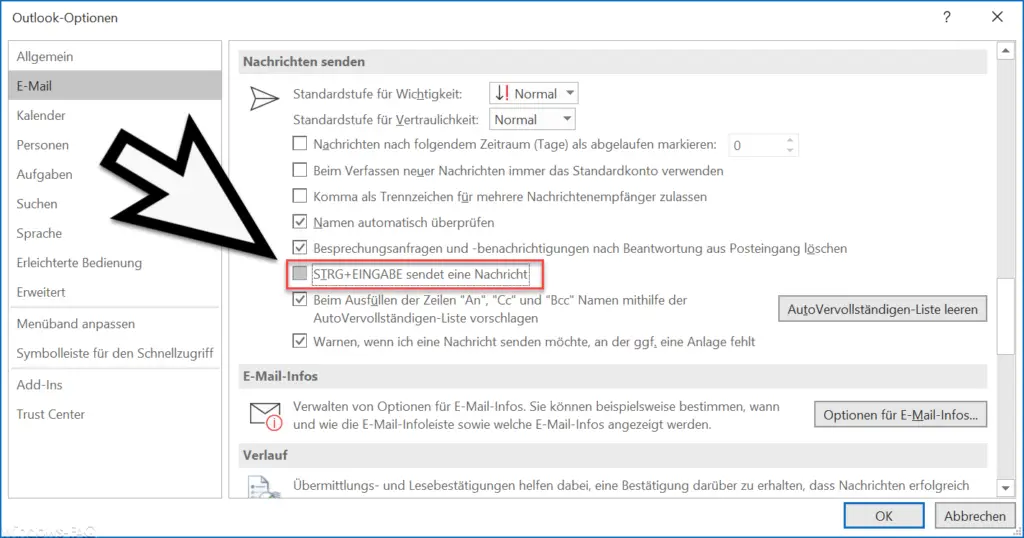
Task: Open Erleichterte Bedienung settings
Action: click(x=115, y=262)
